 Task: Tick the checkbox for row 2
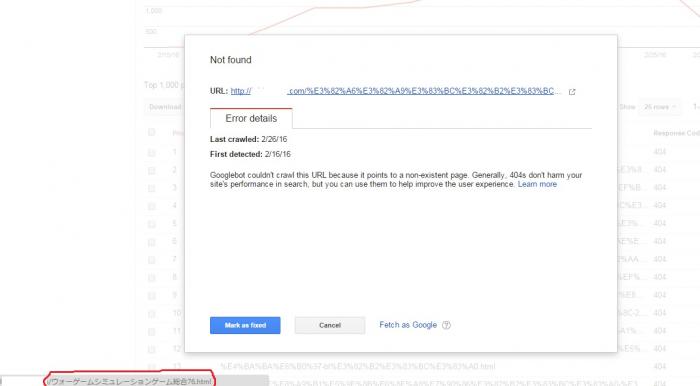[152, 170]
